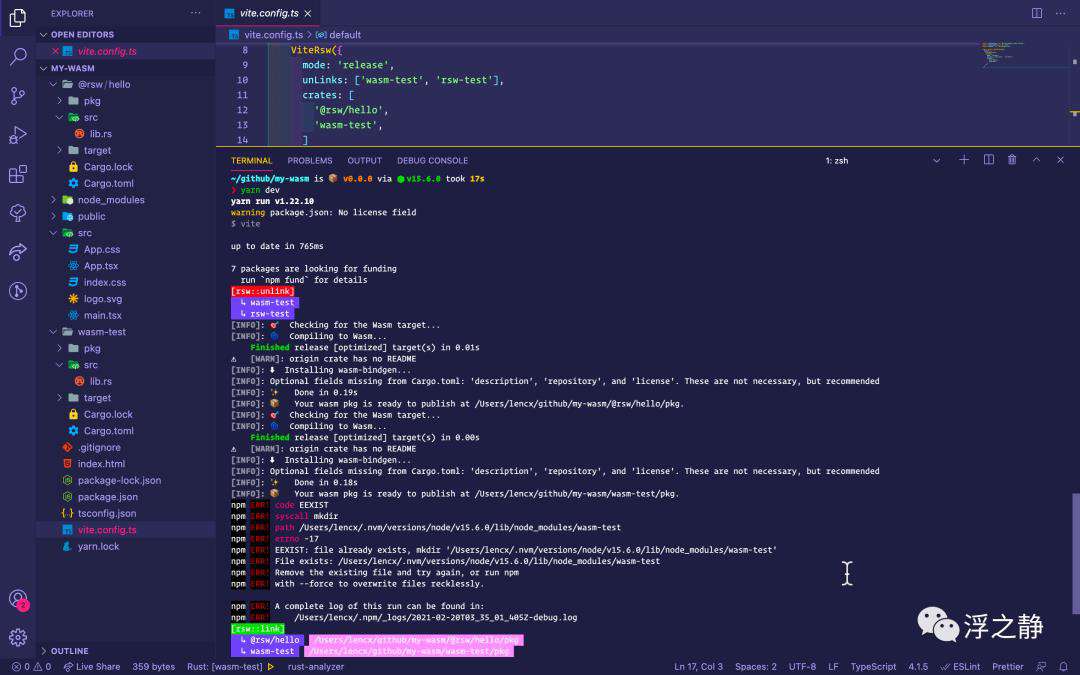
Task: Open App.tsx file
Action: [x=101, y=266]
